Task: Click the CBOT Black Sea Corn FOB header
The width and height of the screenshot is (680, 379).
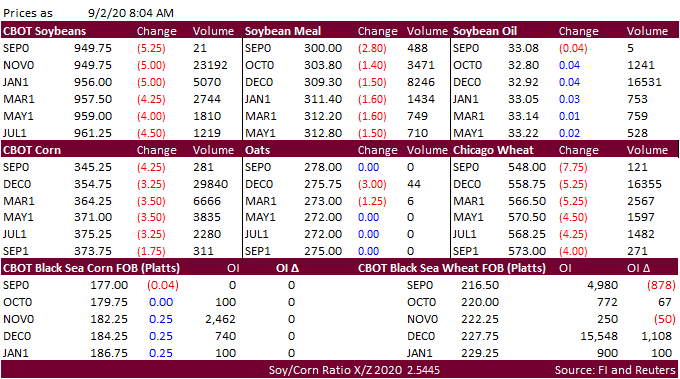Action: click(91, 268)
